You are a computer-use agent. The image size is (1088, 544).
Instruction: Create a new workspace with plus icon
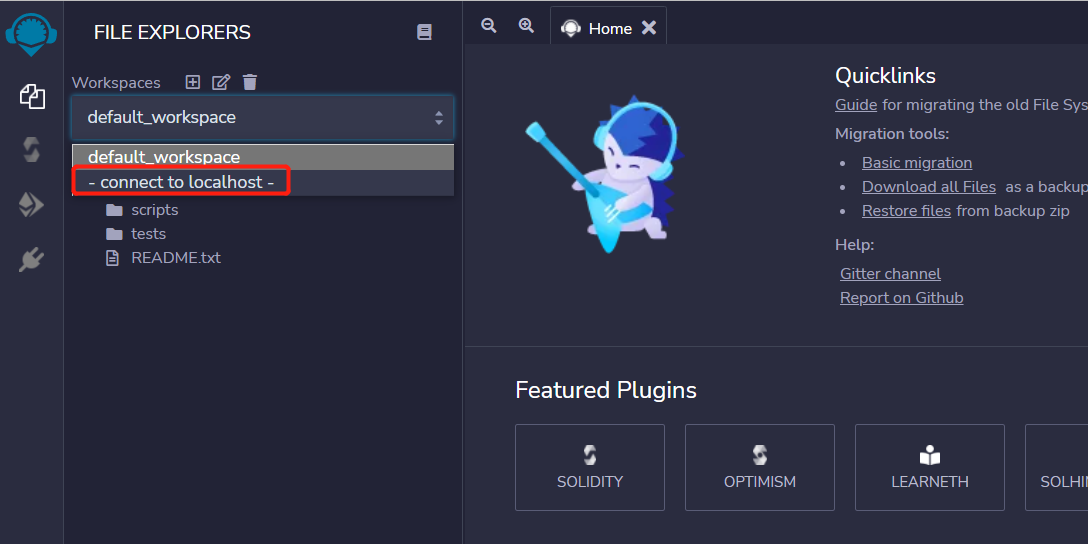click(x=193, y=82)
